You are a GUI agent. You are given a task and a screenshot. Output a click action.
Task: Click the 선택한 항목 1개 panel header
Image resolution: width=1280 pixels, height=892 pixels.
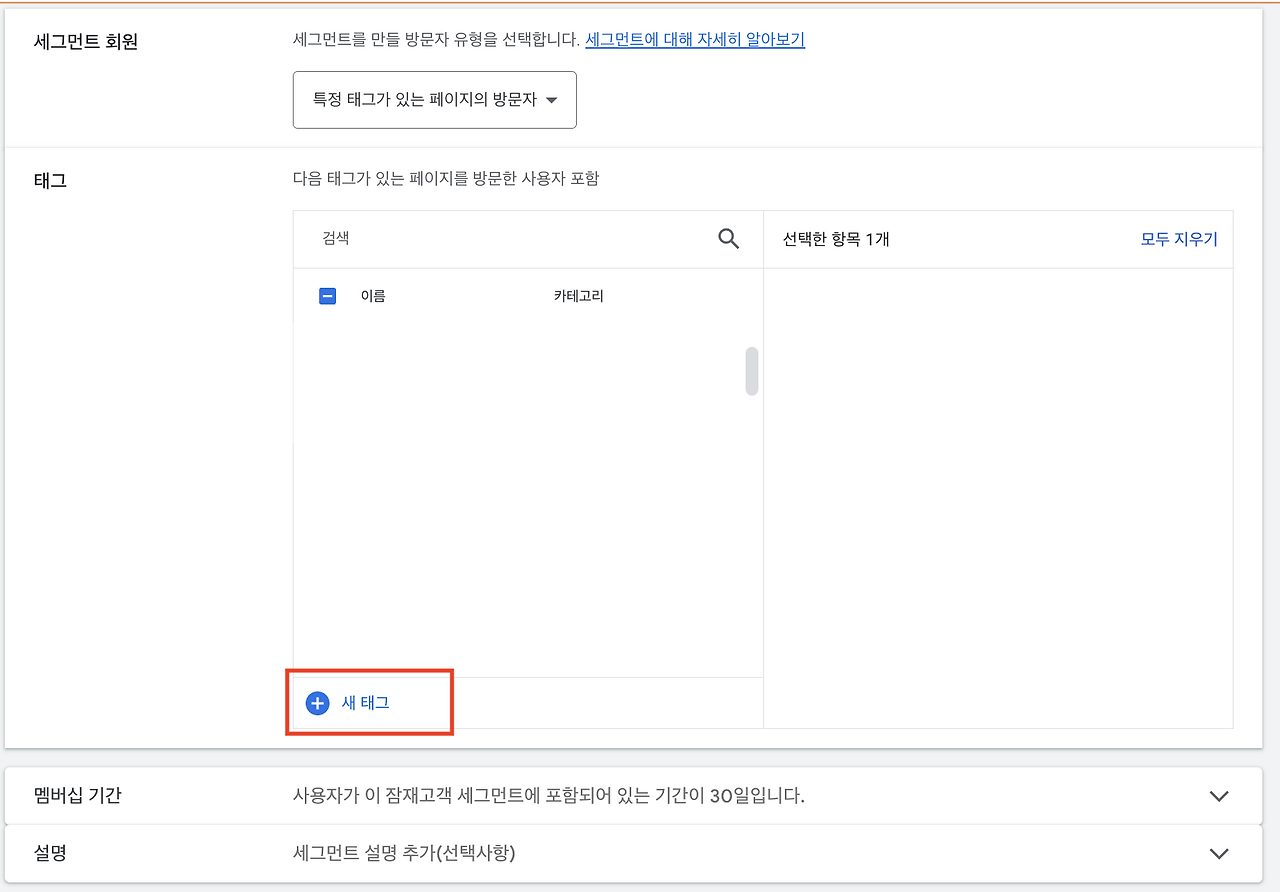[x=834, y=239]
